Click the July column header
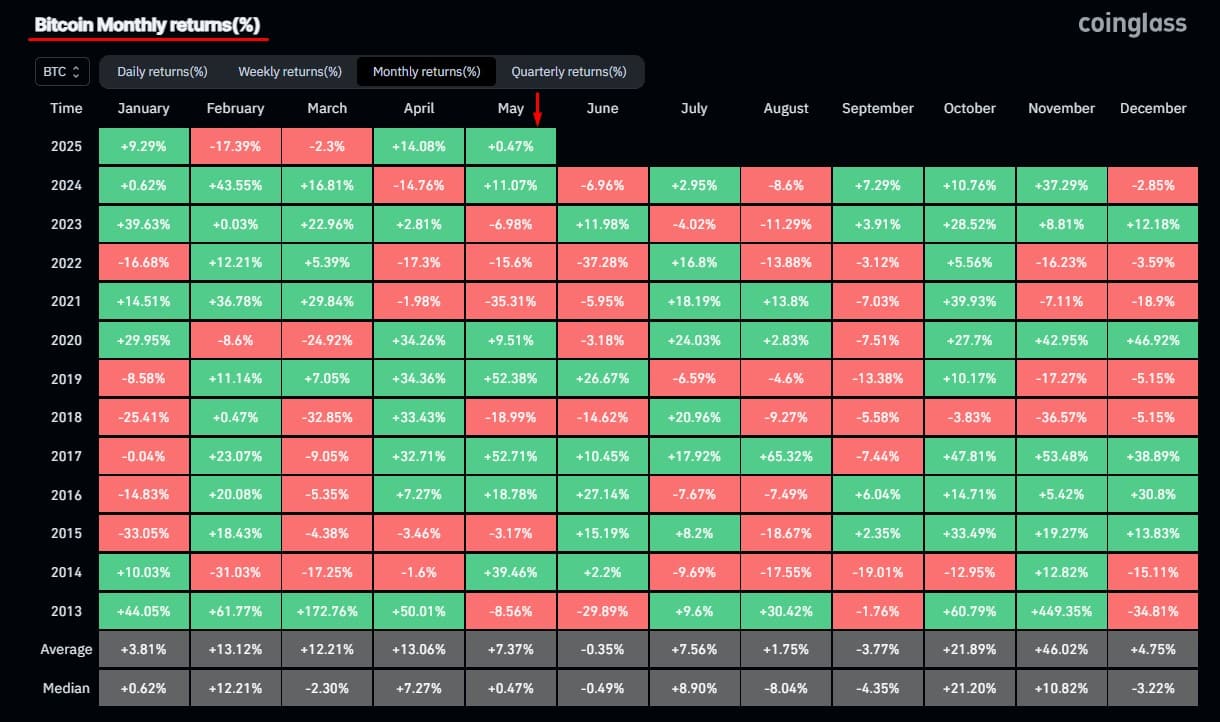This screenshot has width=1220, height=722. 694,108
